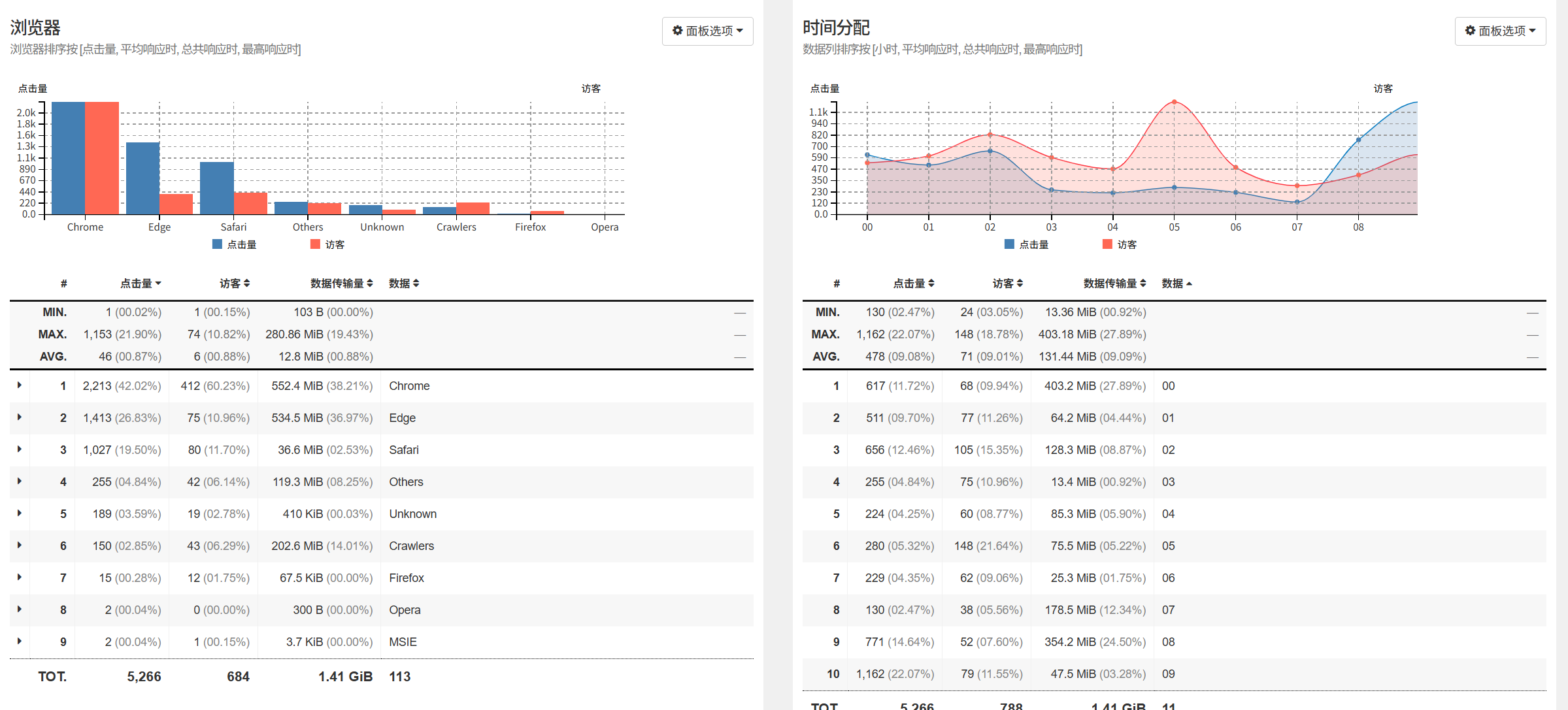Click the hour 05 visitors peak point
The image size is (1568, 710).
(1174, 102)
